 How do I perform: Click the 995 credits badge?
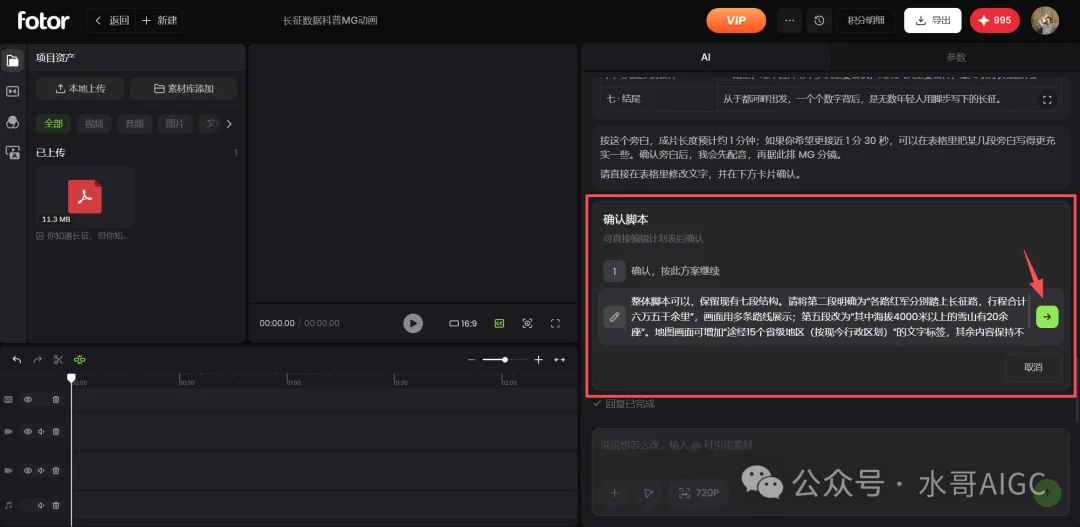(x=995, y=21)
